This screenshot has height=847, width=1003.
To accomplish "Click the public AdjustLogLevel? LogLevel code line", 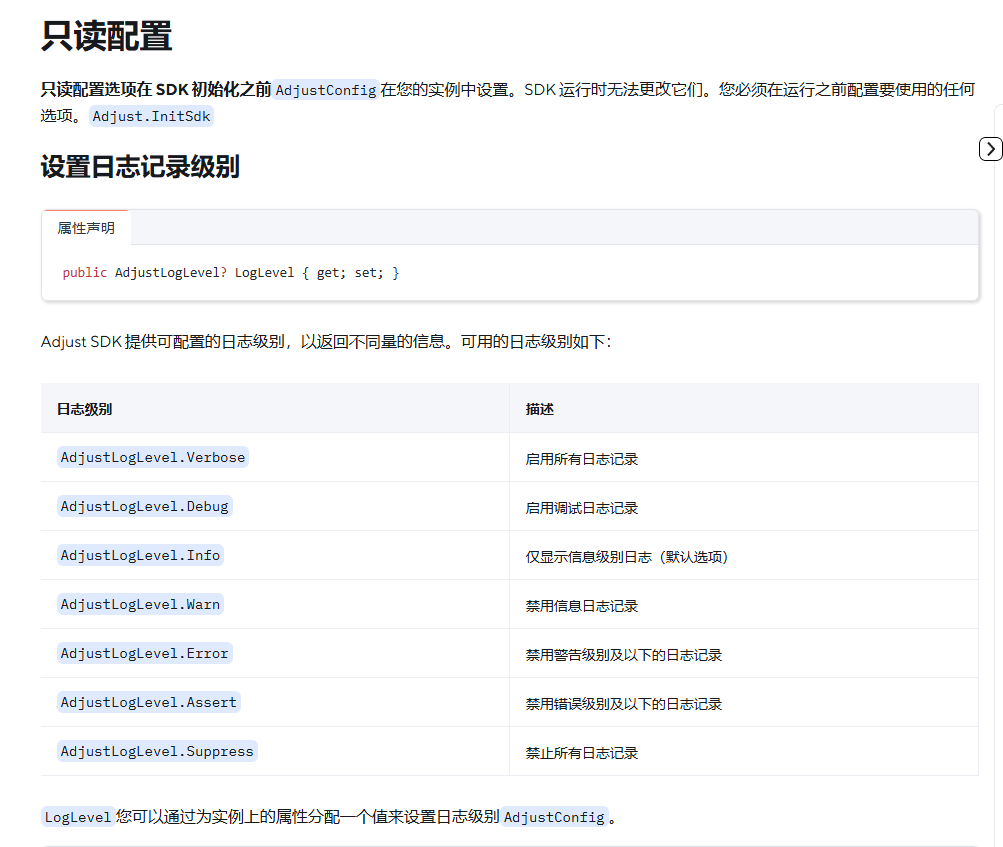I will (231, 273).
